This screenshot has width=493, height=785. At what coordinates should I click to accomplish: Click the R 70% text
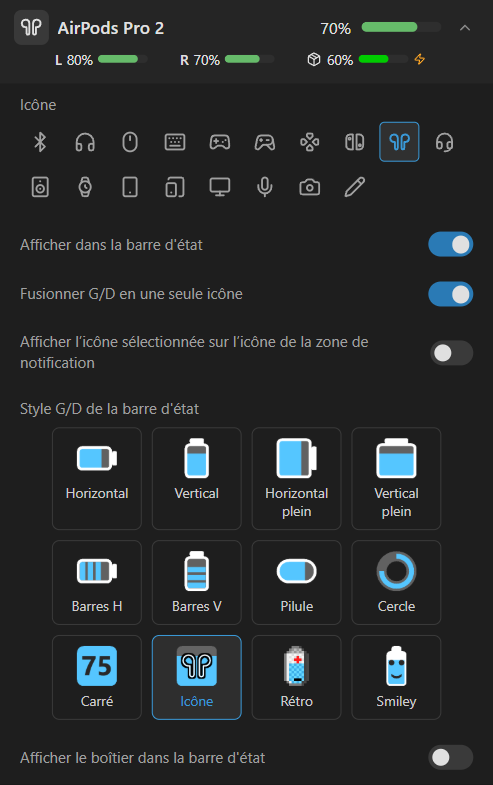tap(200, 60)
